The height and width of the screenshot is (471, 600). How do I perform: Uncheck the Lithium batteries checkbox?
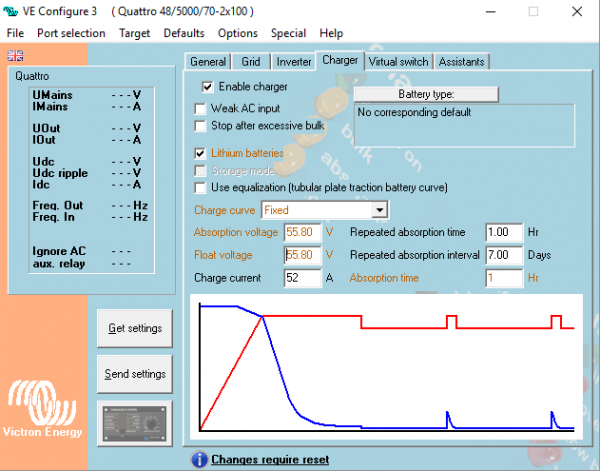(201, 153)
